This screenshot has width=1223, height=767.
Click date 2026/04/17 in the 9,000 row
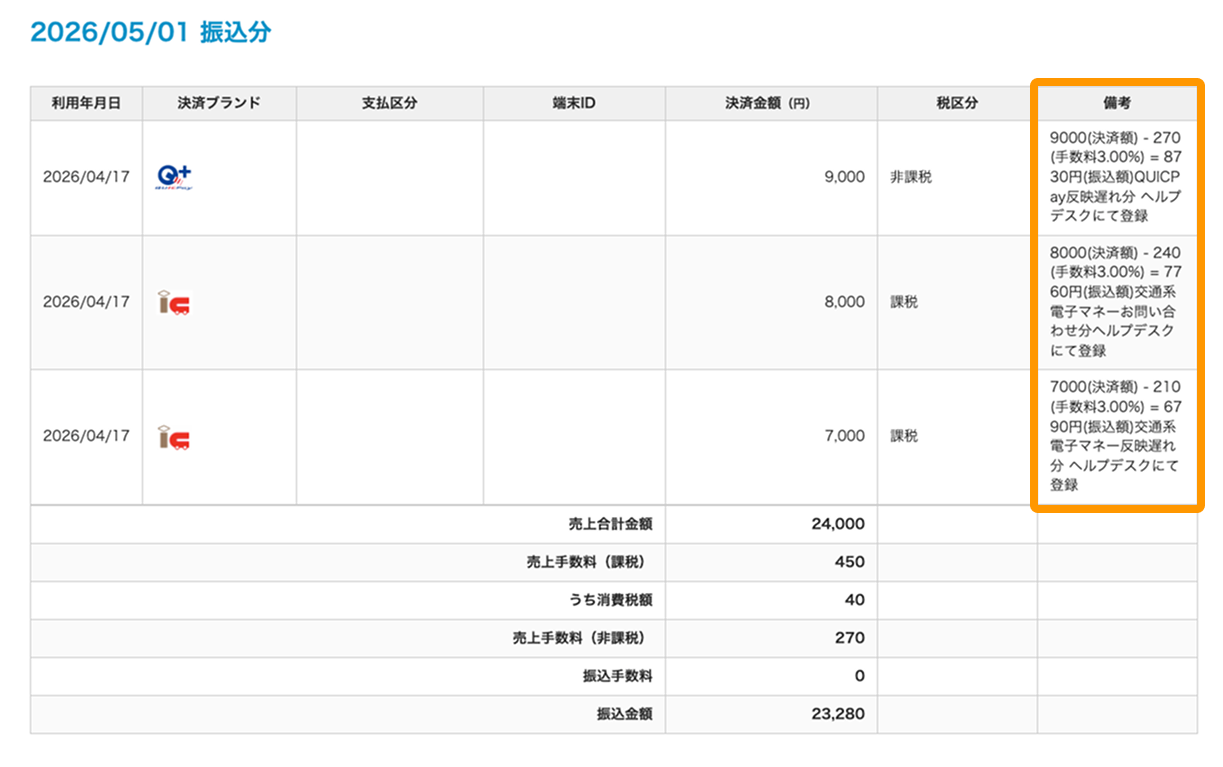coord(86,177)
